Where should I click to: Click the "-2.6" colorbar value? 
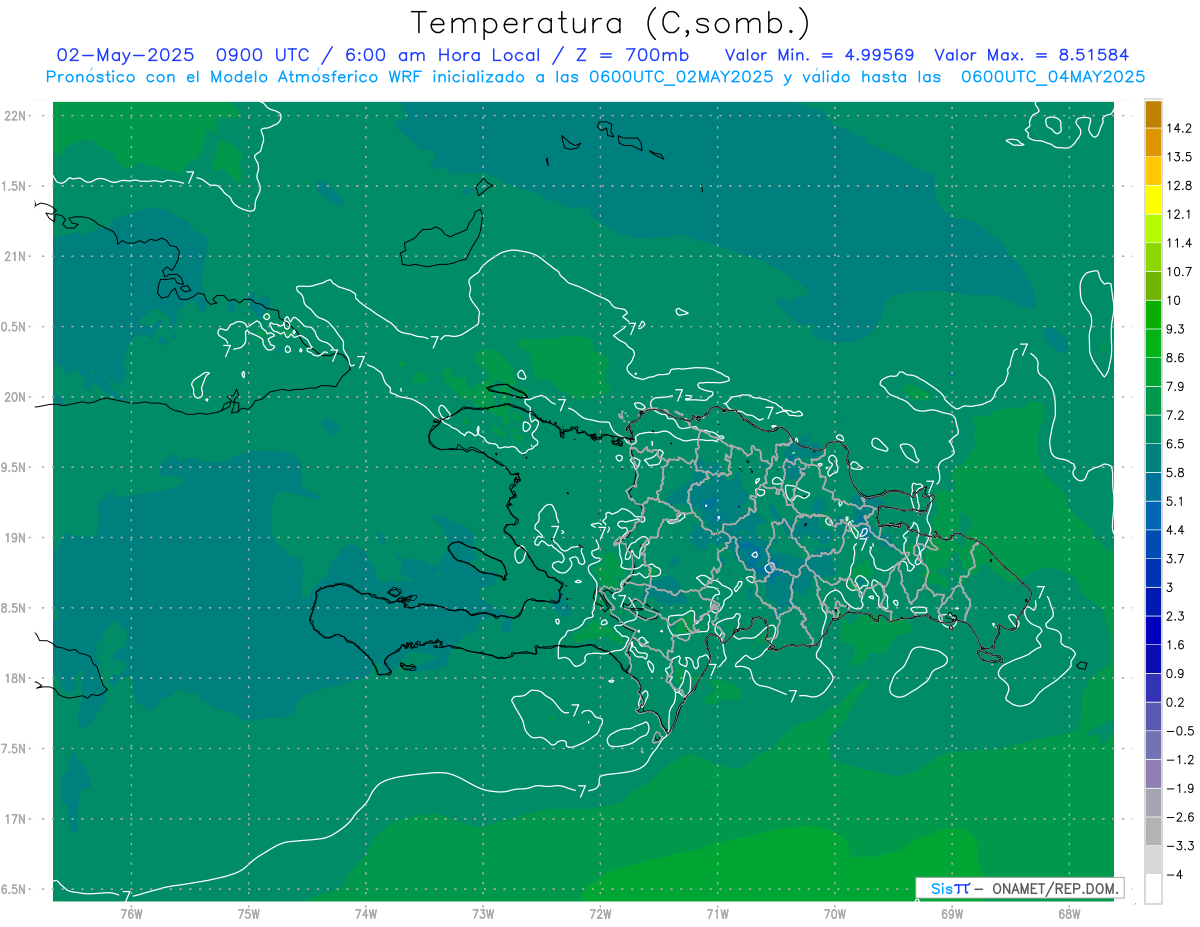[1179, 818]
